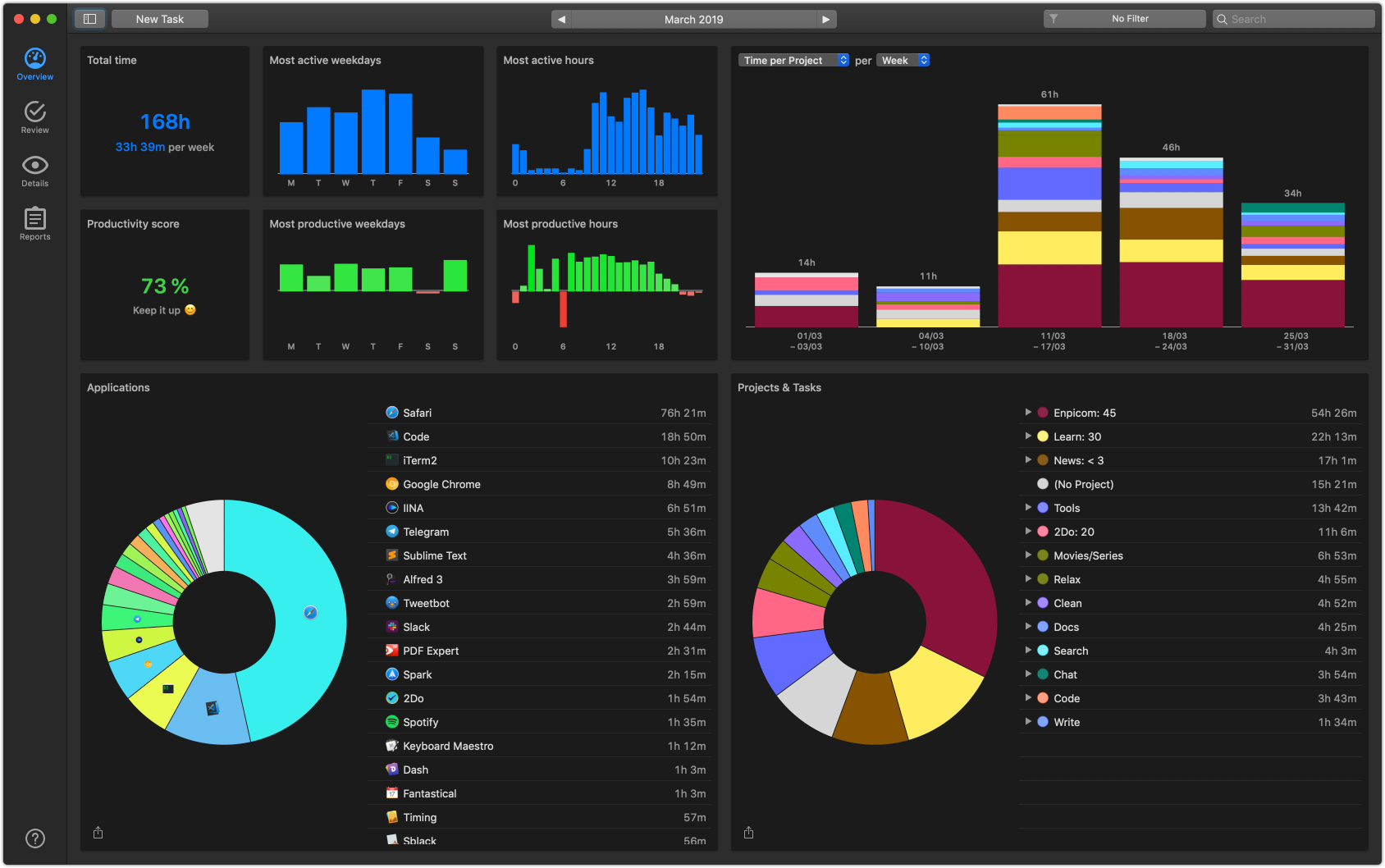
Task: Click the 2Do: 20 pink color dot
Action: point(1043,532)
